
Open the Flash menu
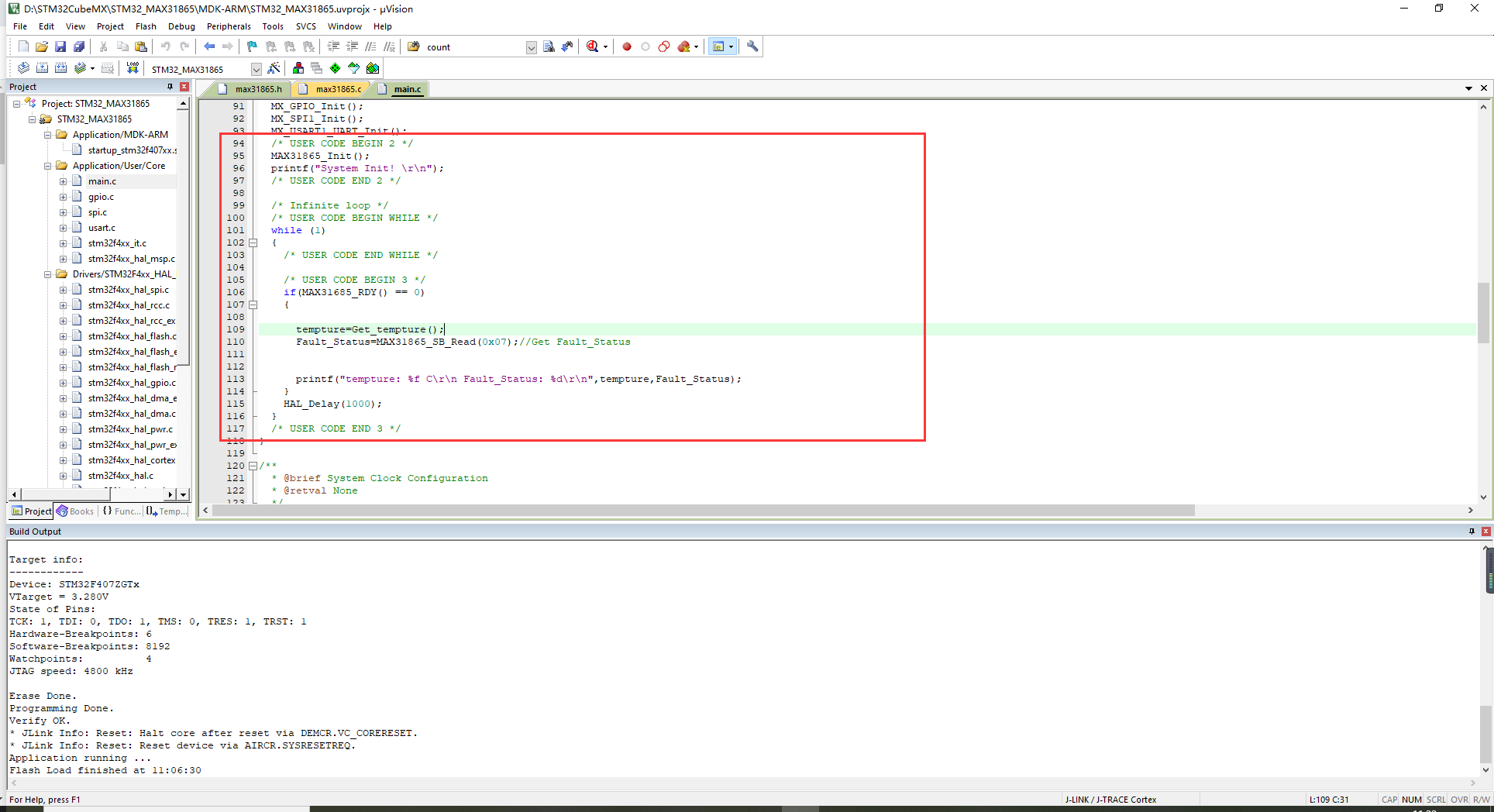[146, 26]
